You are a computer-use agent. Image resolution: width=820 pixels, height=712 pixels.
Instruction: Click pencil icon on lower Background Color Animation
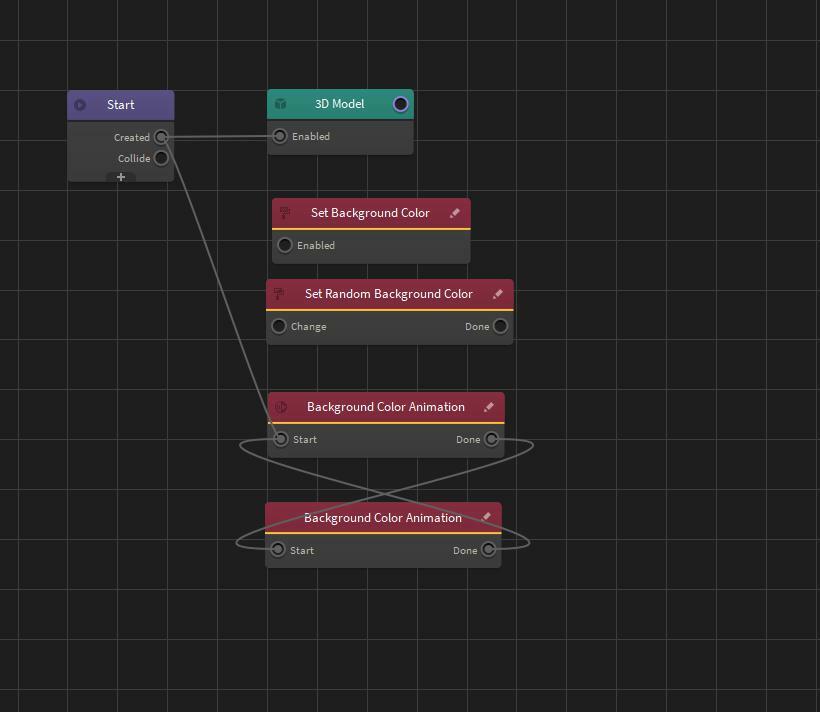tap(486, 518)
